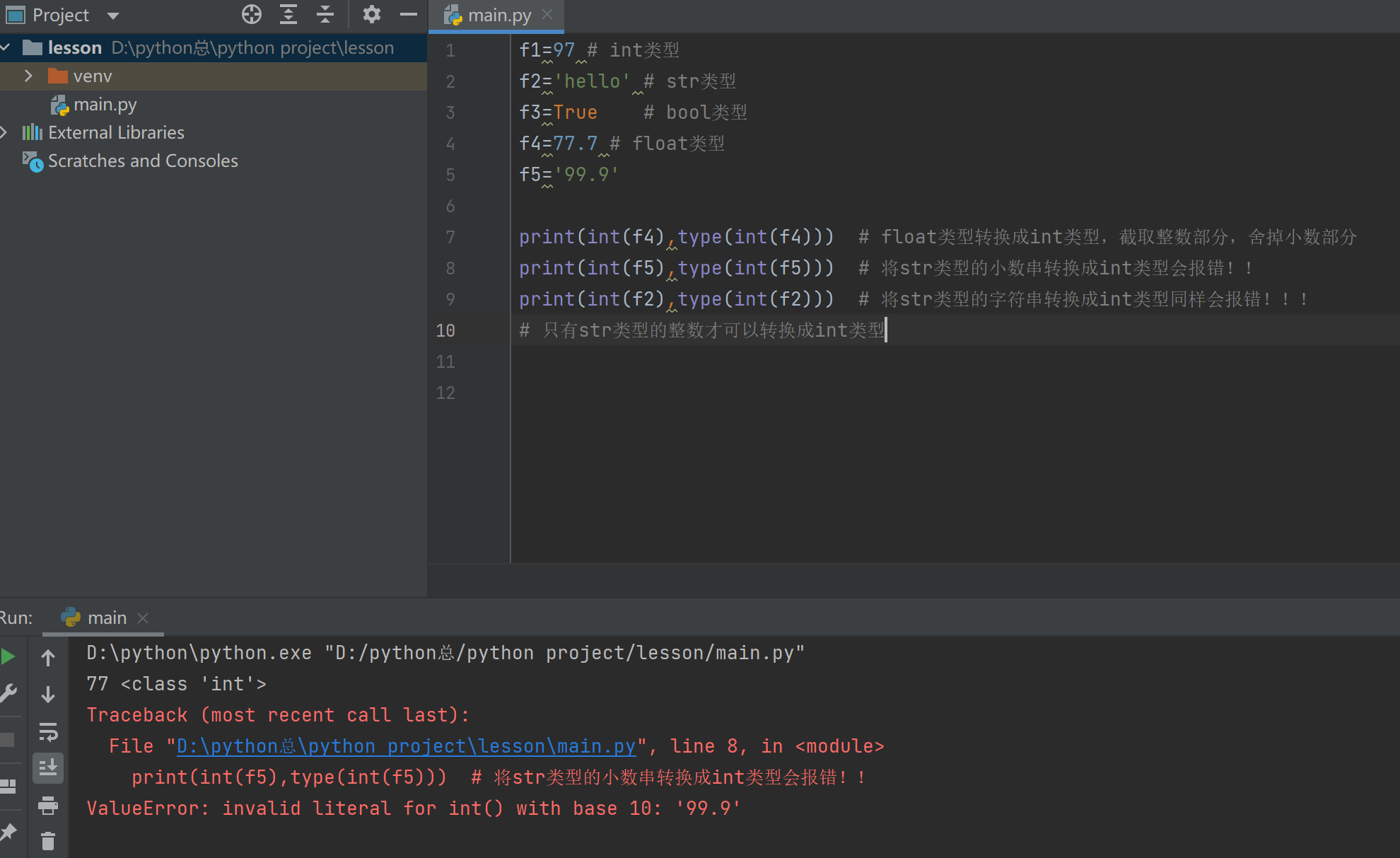Click the restore layout icon in run panel
1400x858 pixels.
(8, 787)
